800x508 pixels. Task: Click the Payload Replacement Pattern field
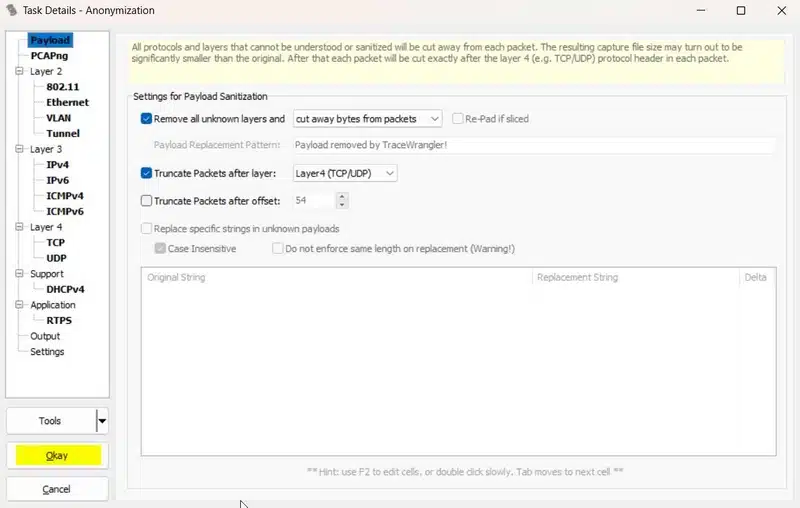point(534,145)
